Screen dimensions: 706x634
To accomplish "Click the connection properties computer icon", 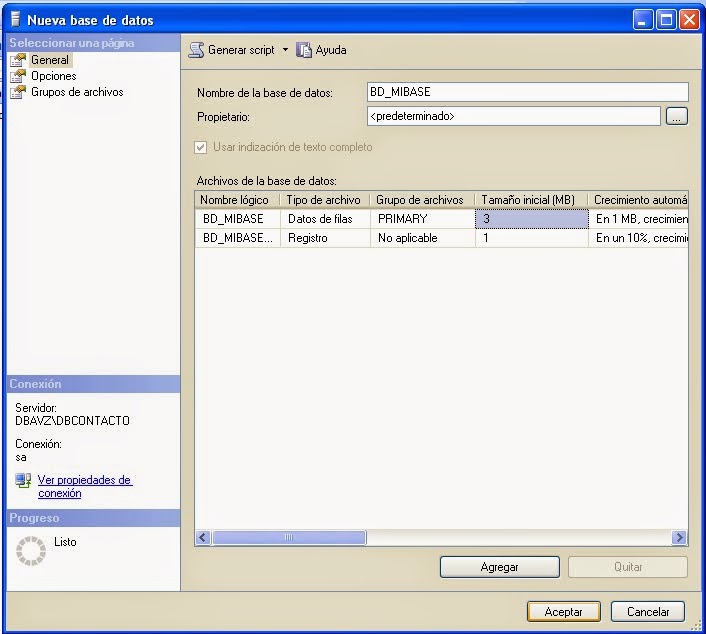I will (23, 480).
